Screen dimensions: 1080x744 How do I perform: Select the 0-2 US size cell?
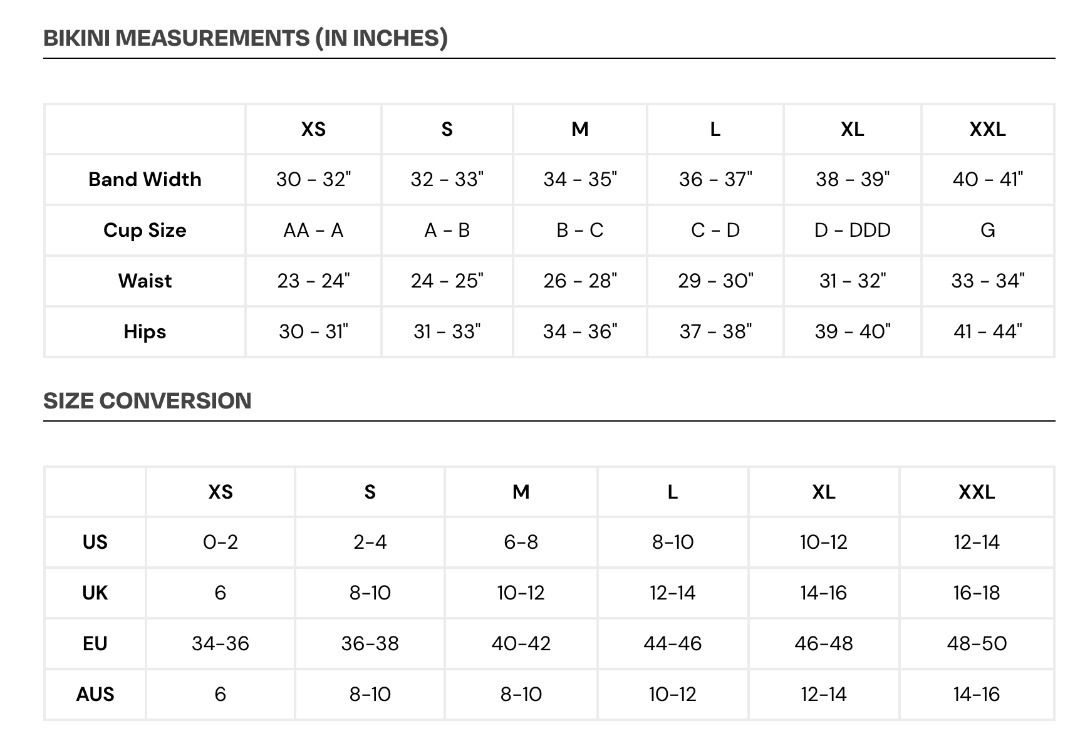coord(220,542)
